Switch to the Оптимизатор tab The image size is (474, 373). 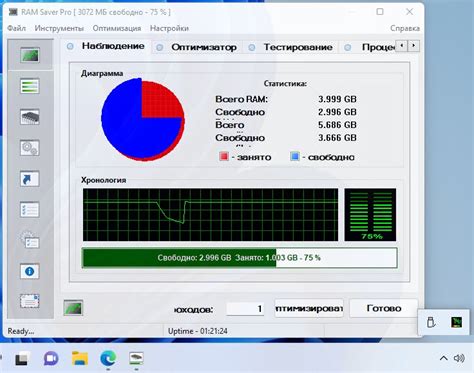coord(204,47)
